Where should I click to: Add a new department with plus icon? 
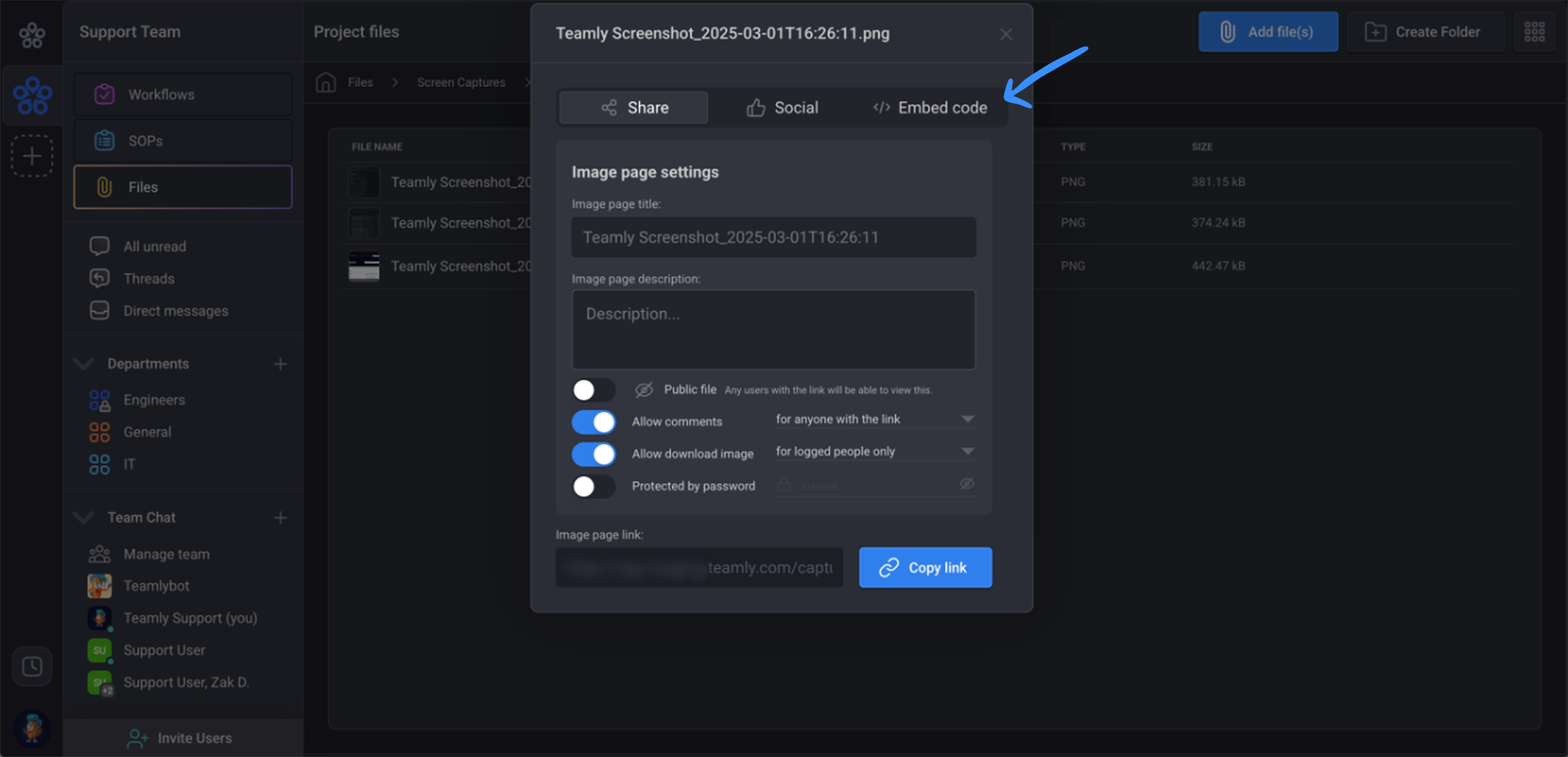(x=281, y=364)
